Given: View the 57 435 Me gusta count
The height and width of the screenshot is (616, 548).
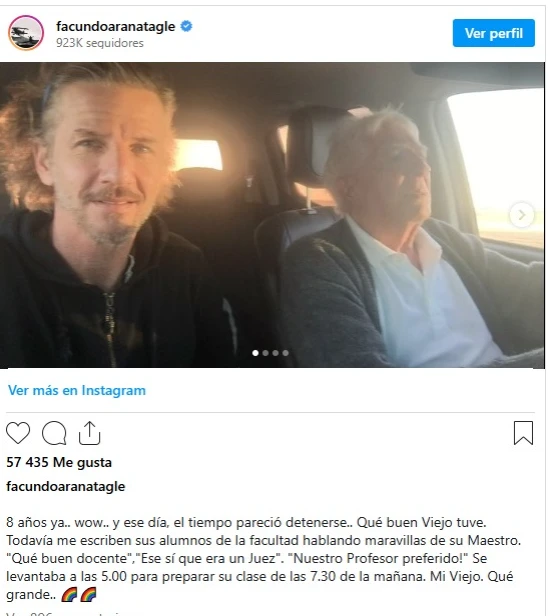Looking at the screenshot, I should pos(59,462).
